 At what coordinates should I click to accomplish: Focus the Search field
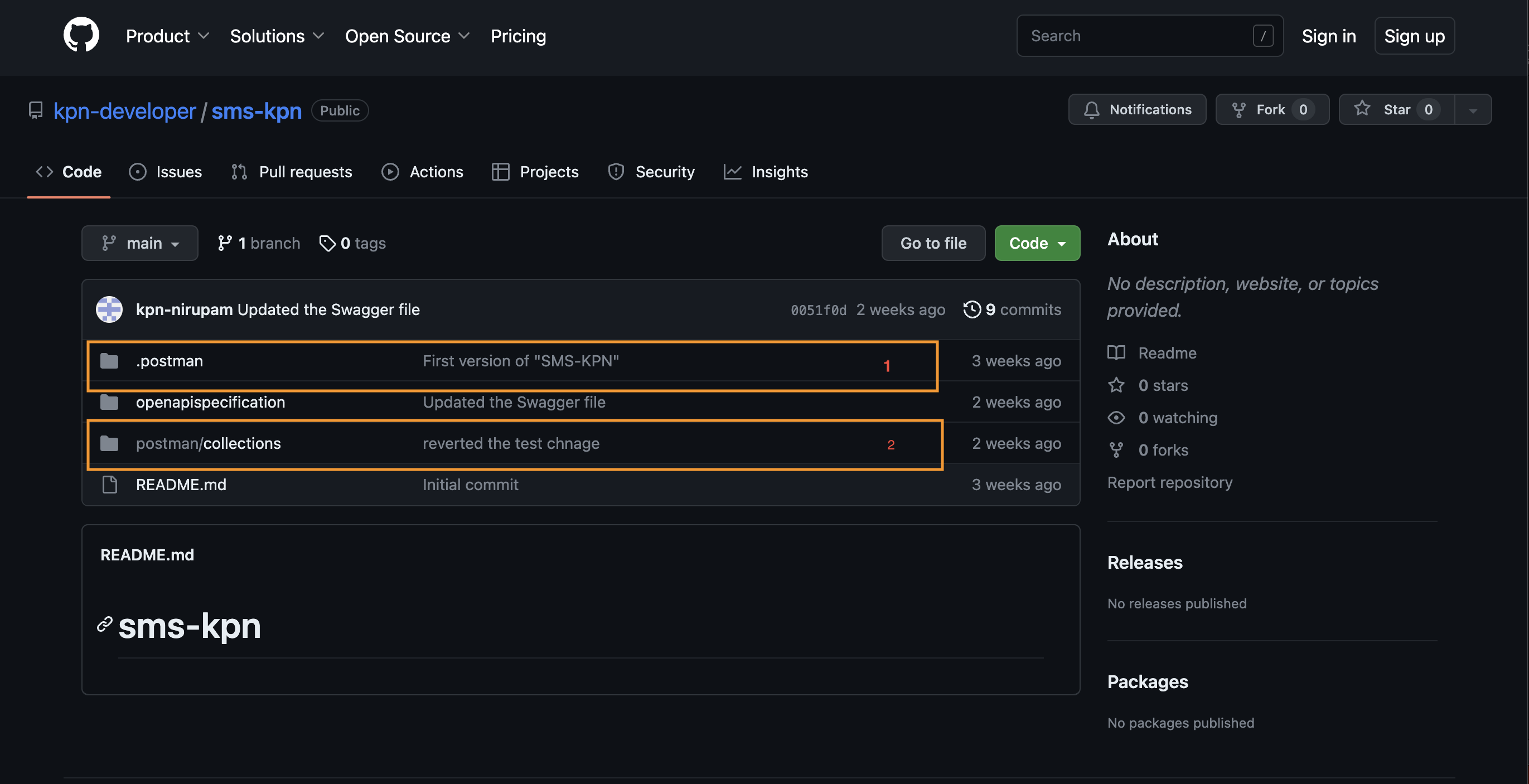click(x=1150, y=36)
